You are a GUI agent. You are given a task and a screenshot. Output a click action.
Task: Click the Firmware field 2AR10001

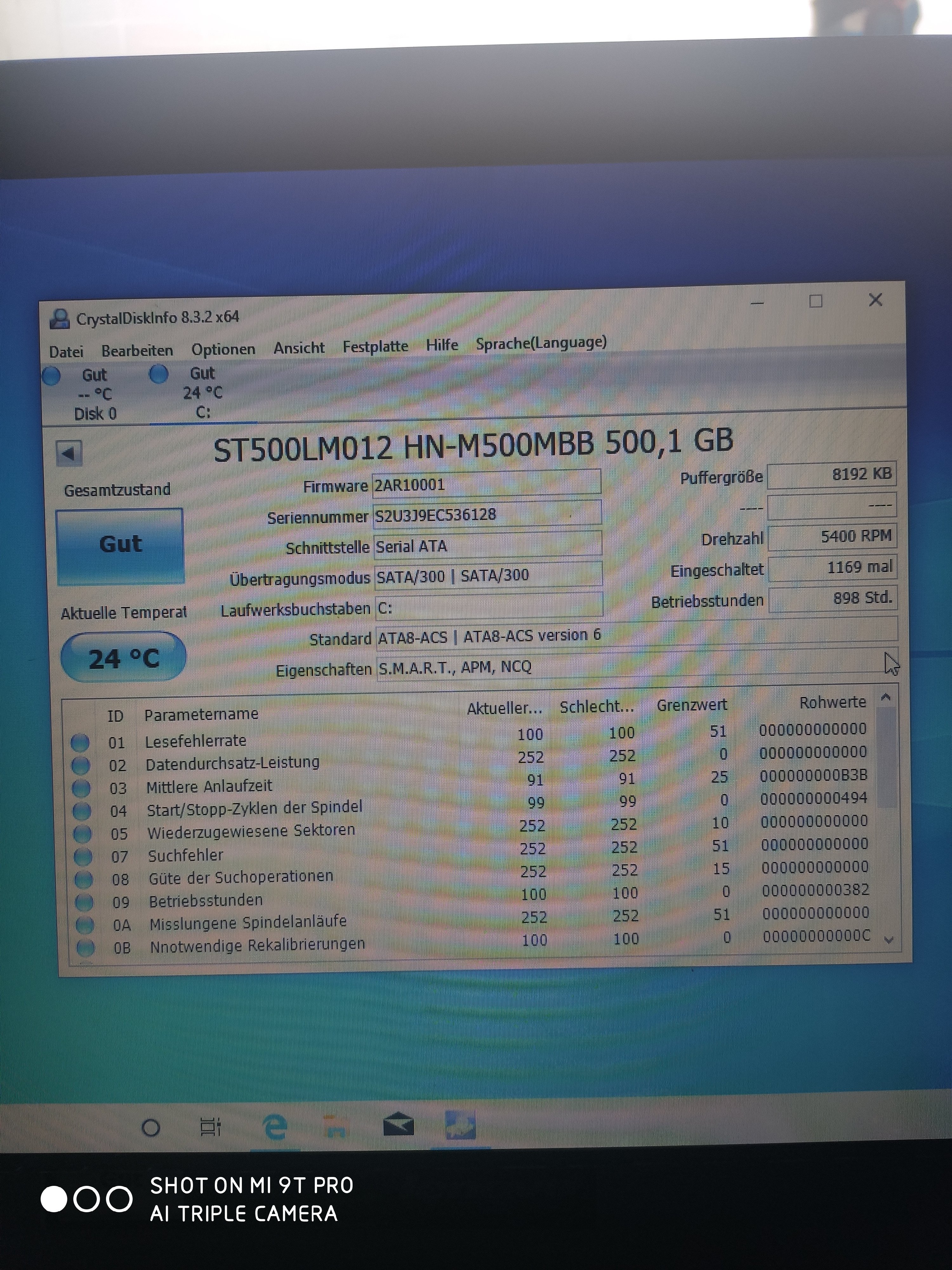pyautogui.click(x=486, y=484)
